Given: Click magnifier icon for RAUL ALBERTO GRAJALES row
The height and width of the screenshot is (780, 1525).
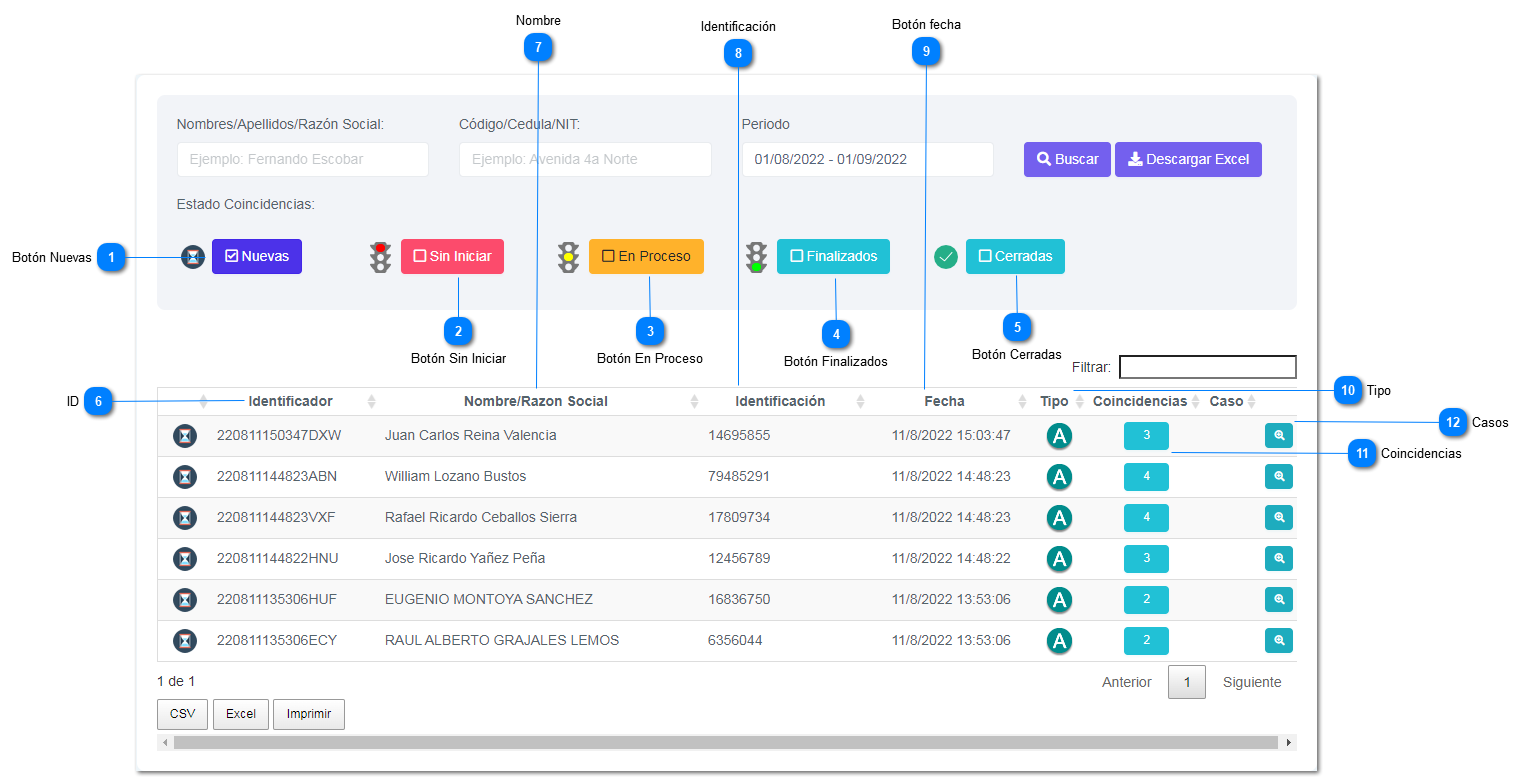Looking at the screenshot, I should [x=1278, y=641].
